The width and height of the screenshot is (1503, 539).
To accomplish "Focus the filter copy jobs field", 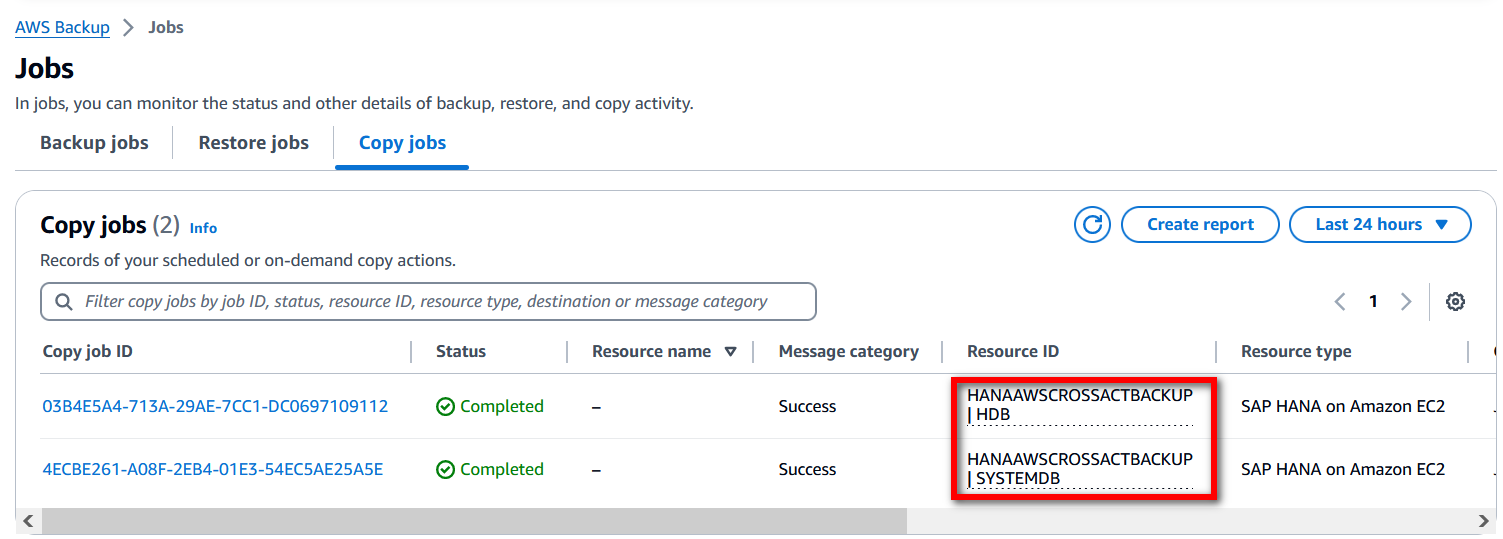I will pyautogui.click(x=428, y=302).
